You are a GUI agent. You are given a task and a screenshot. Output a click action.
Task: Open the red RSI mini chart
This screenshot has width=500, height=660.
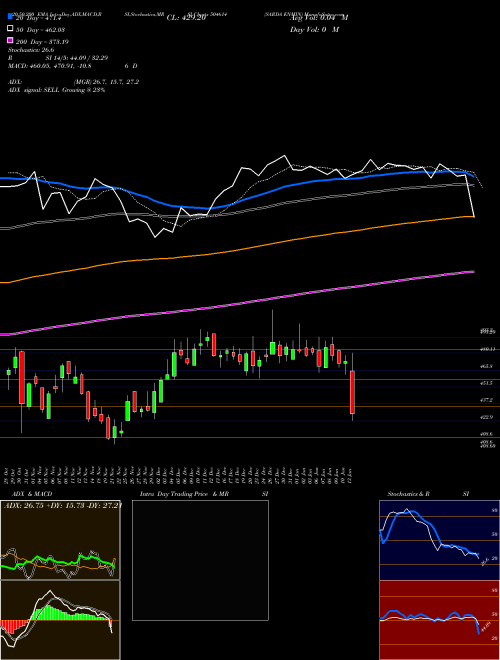pyautogui.click(x=439, y=620)
